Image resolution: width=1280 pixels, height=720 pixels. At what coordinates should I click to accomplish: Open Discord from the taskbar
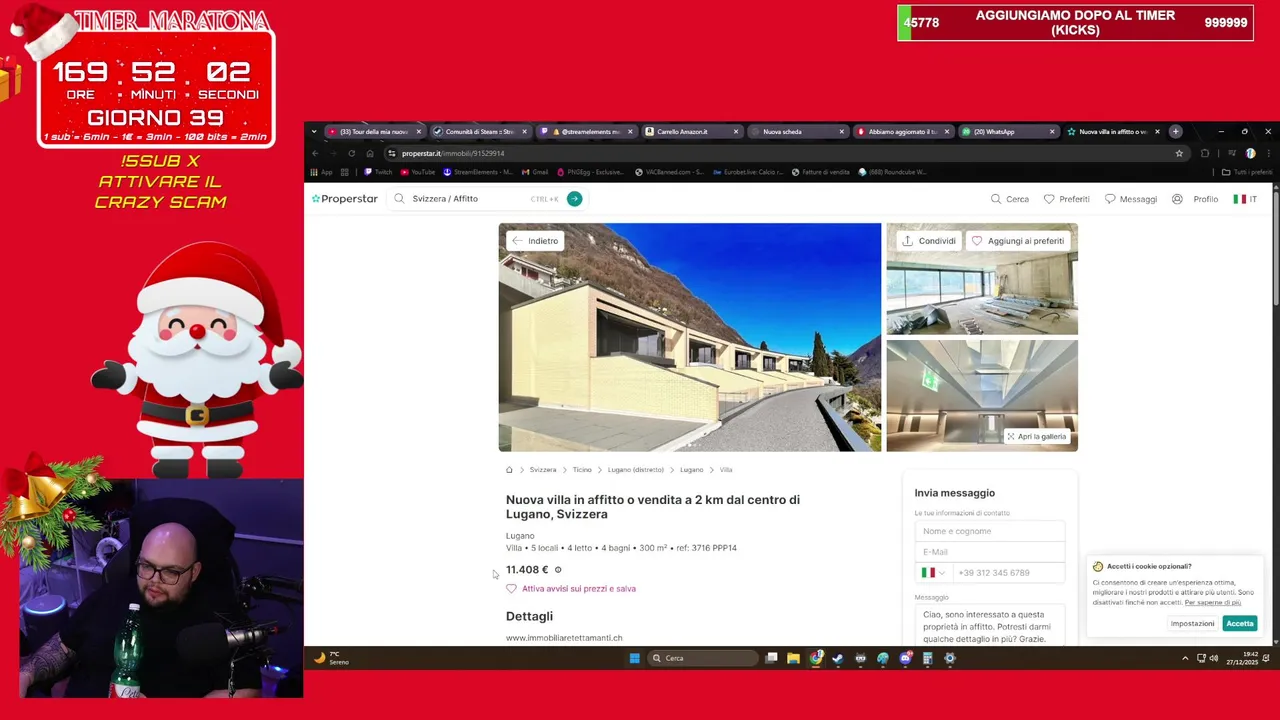pyautogui.click(x=905, y=658)
